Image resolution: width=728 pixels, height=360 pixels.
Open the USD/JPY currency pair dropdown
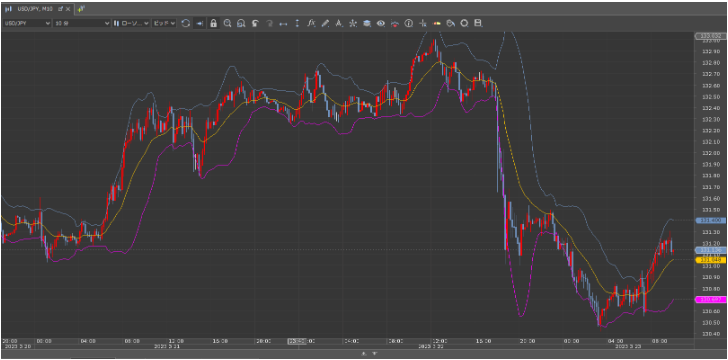point(27,23)
